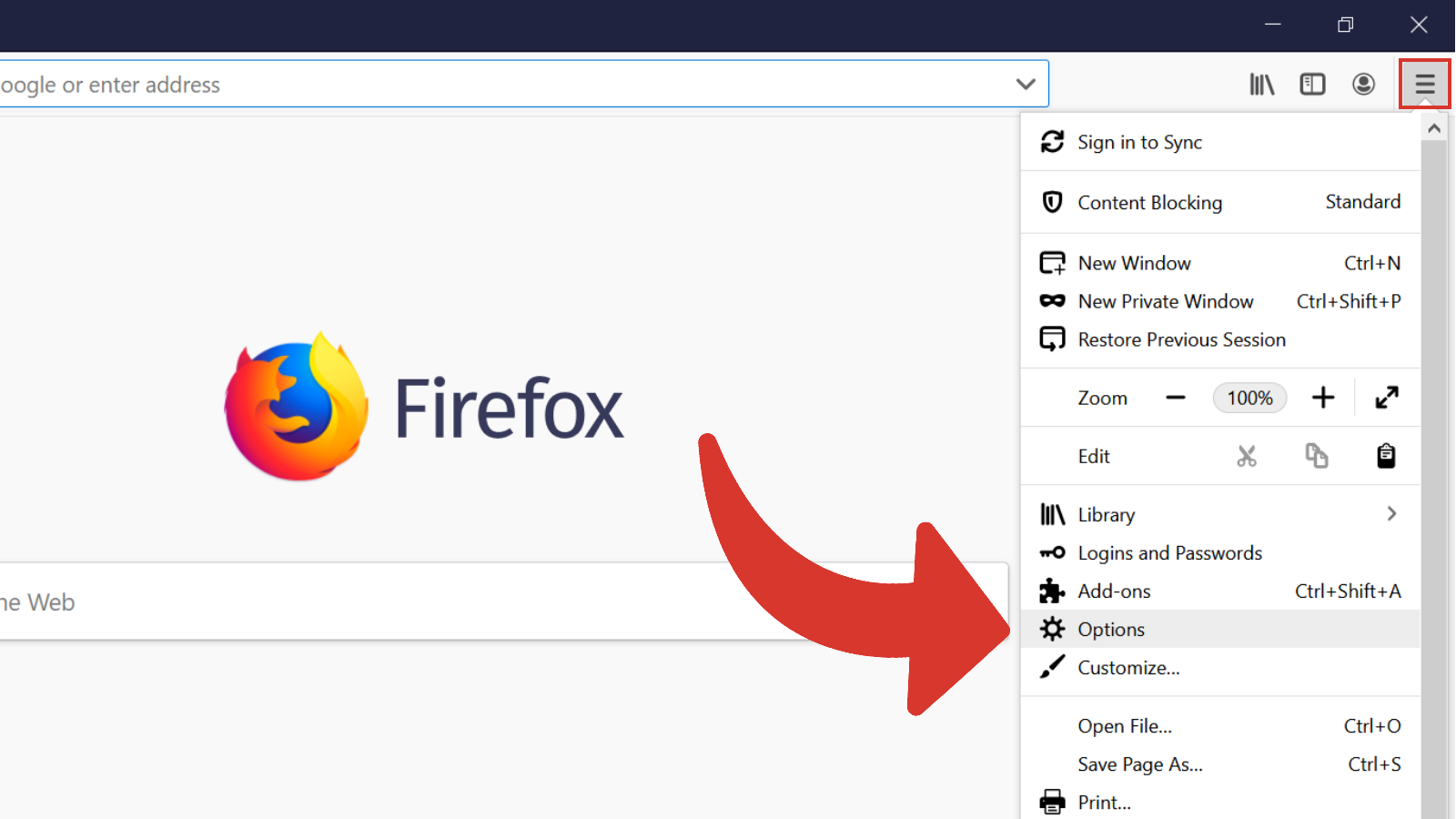Open Logins and Passwords
This screenshot has height=819, width=1456.
click(1169, 552)
